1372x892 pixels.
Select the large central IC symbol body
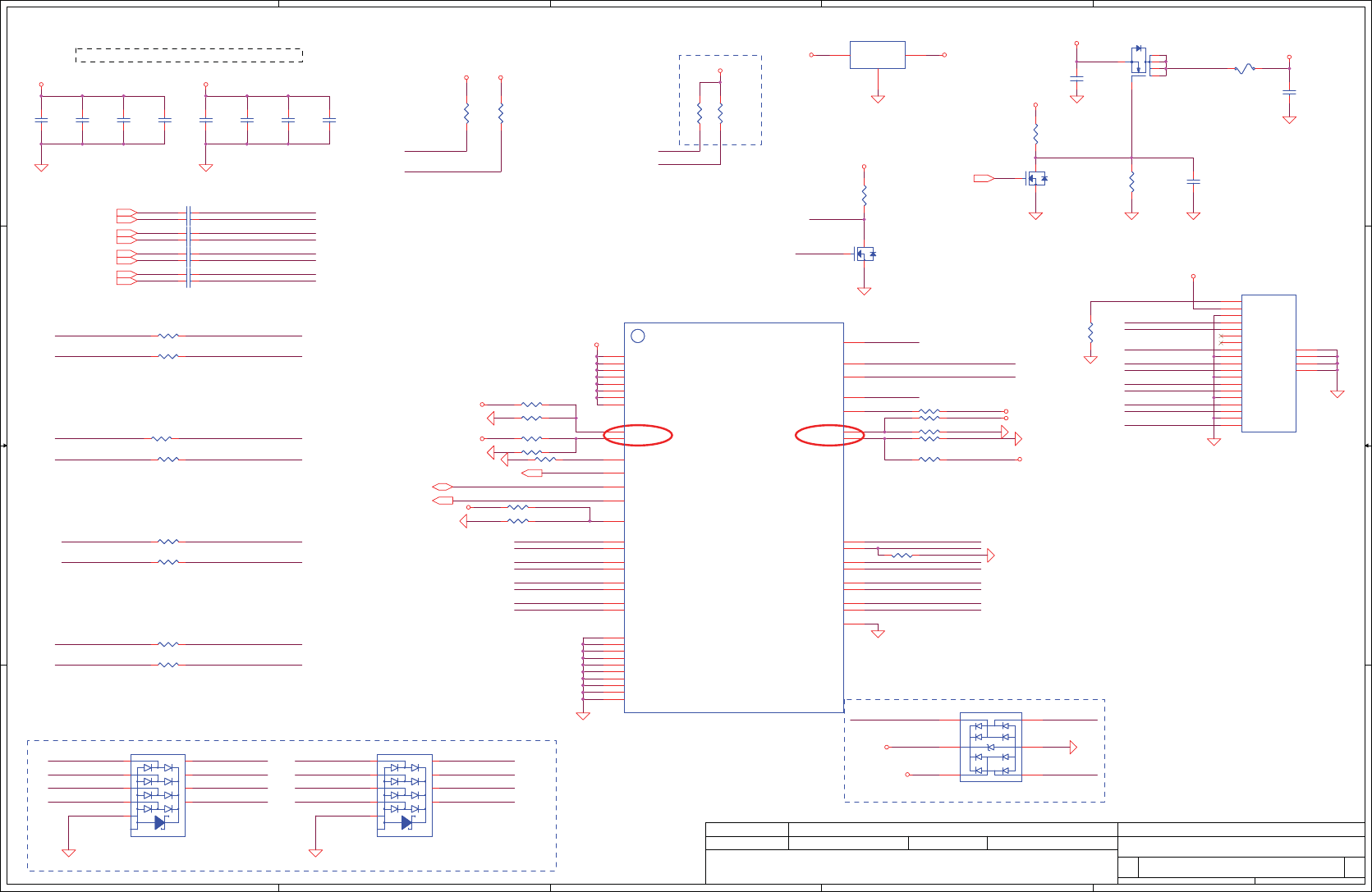tap(733, 517)
